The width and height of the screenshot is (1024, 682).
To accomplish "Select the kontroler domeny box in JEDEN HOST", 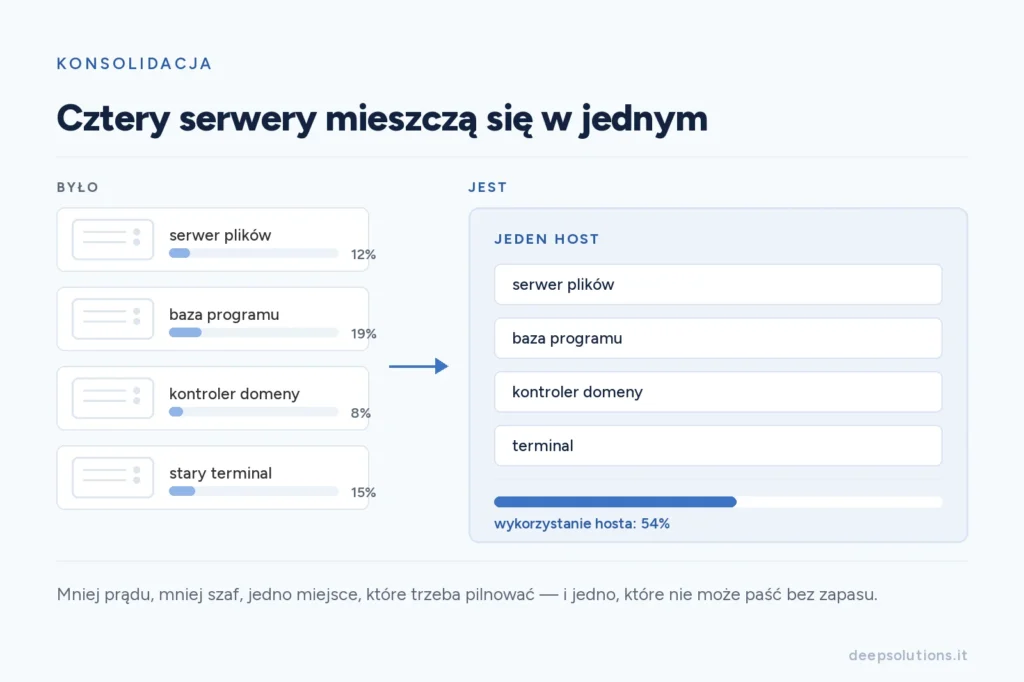I will [x=718, y=392].
